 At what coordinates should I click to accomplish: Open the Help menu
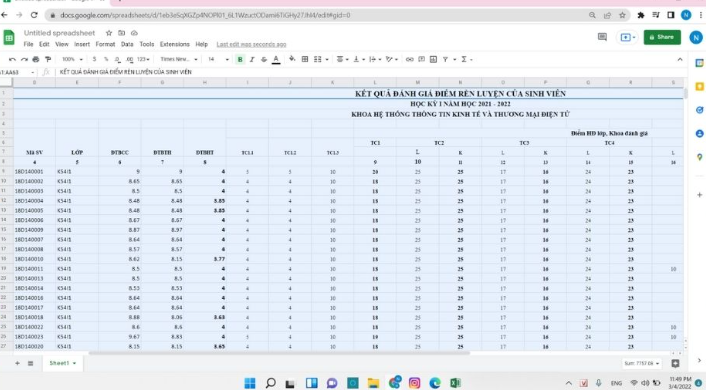(x=201, y=44)
